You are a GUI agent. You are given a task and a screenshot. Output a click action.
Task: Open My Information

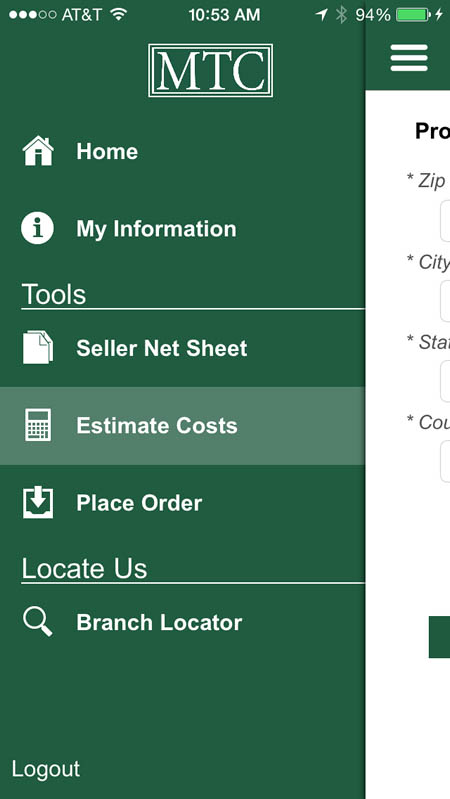pyautogui.click(x=182, y=228)
